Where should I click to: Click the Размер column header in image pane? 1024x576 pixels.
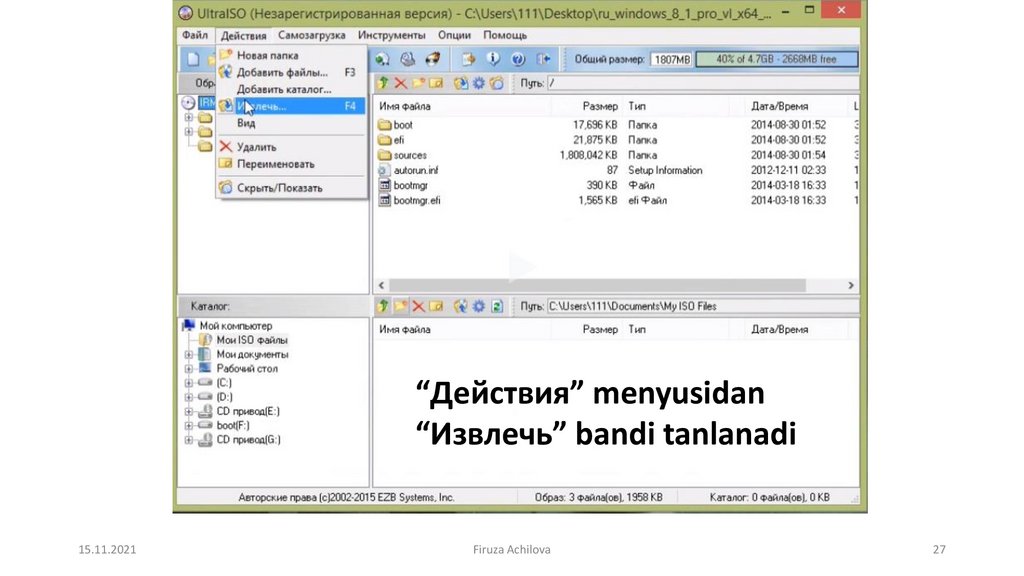[x=587, y=106]
